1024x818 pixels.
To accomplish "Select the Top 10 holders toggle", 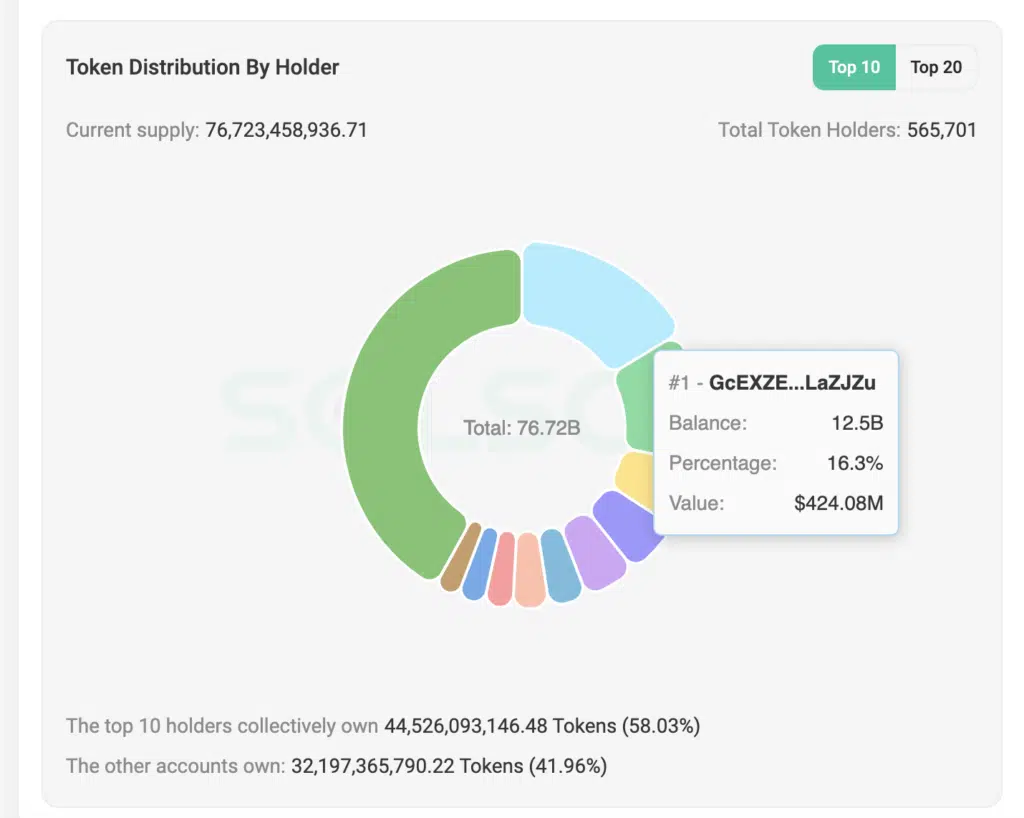I will coord(854,68).
